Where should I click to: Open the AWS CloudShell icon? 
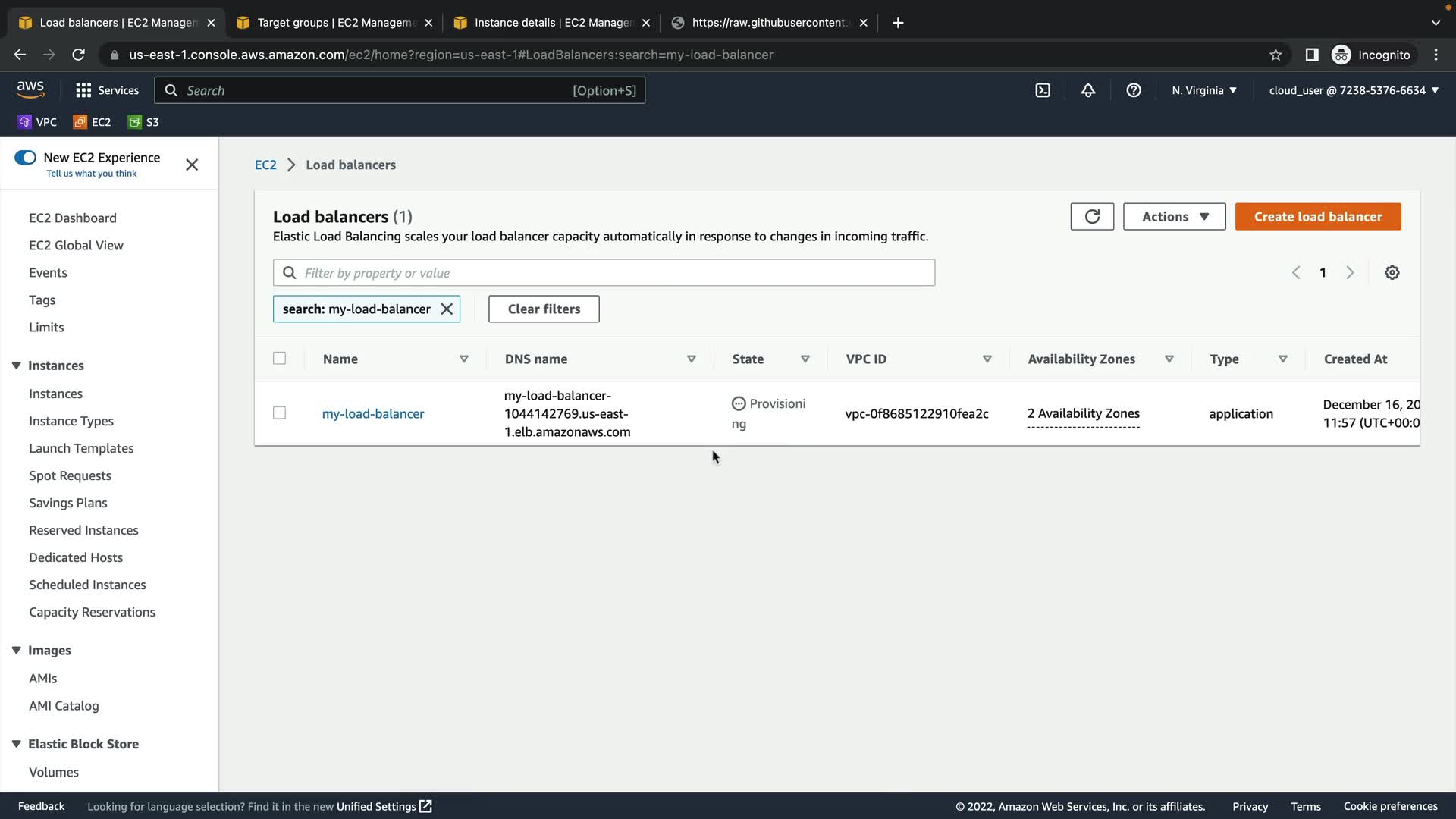(1043, 90)
